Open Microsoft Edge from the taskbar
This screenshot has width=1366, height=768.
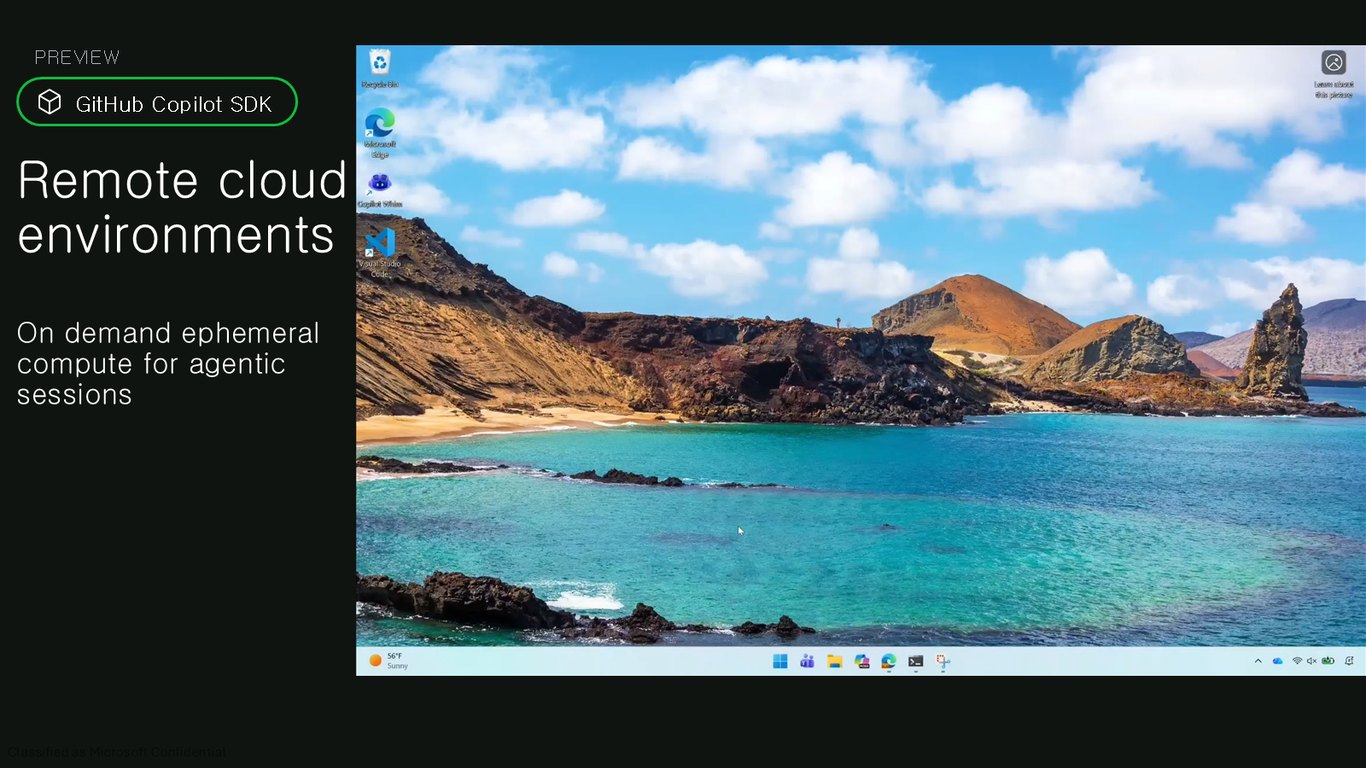[888, 661]
